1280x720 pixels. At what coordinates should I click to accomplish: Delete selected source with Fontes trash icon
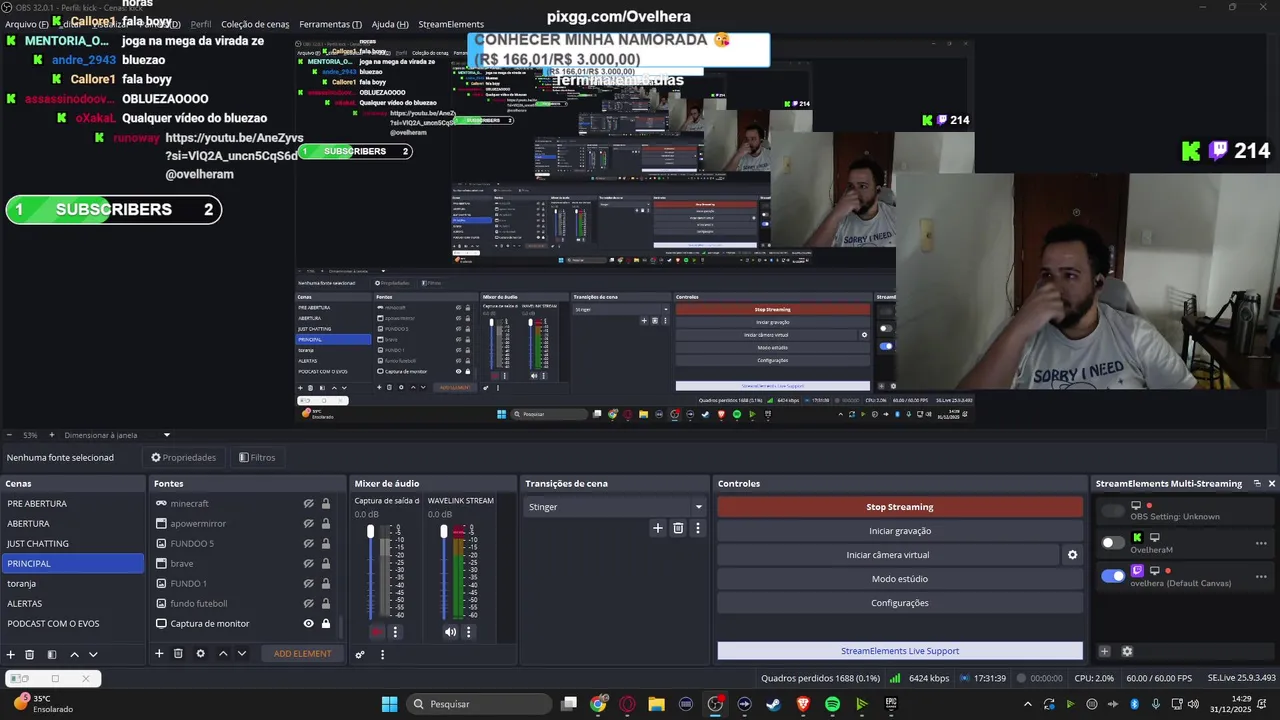pos(178,653)
